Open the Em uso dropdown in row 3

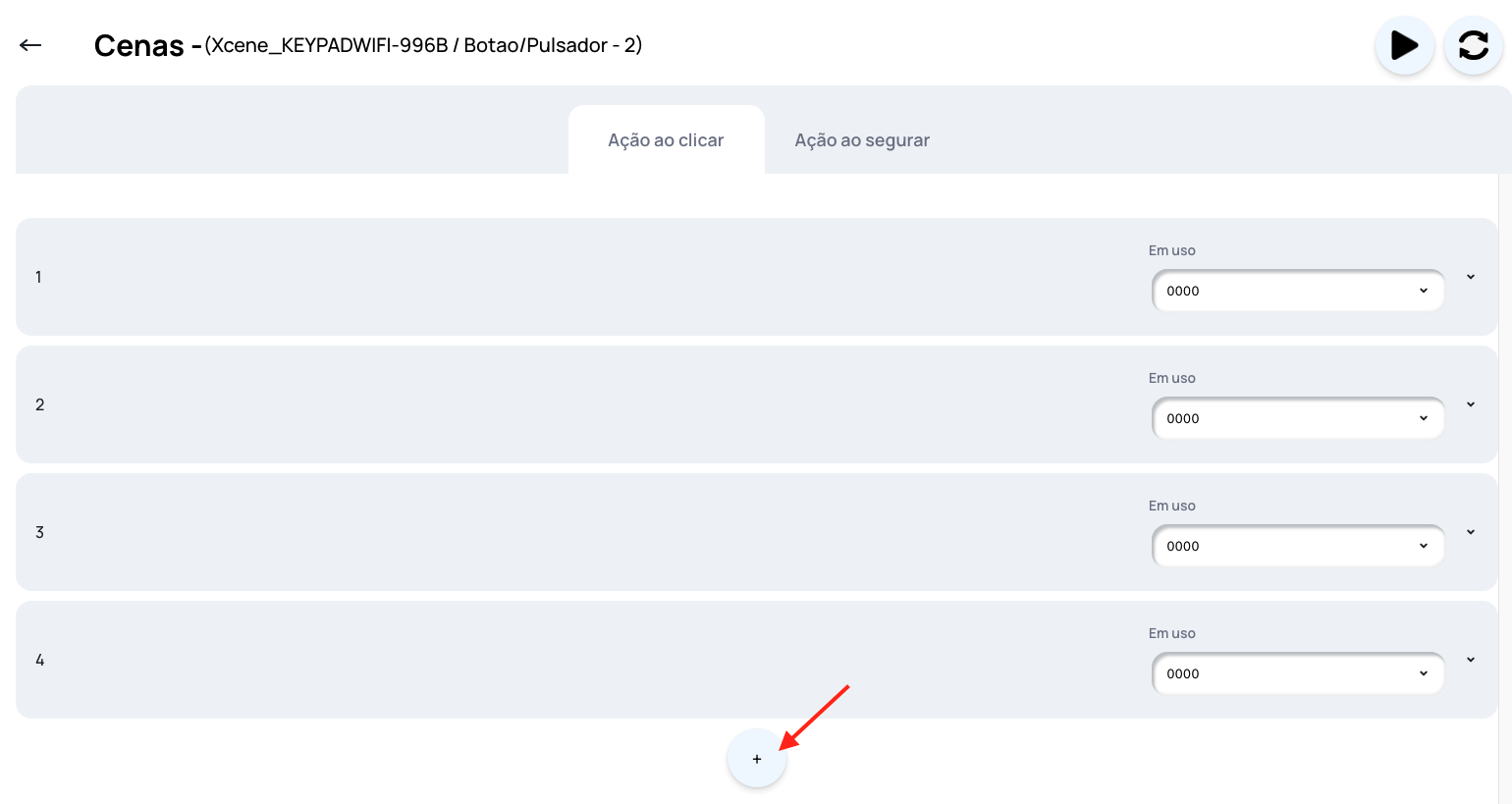pyautogui.click(x=1297, y=546)
